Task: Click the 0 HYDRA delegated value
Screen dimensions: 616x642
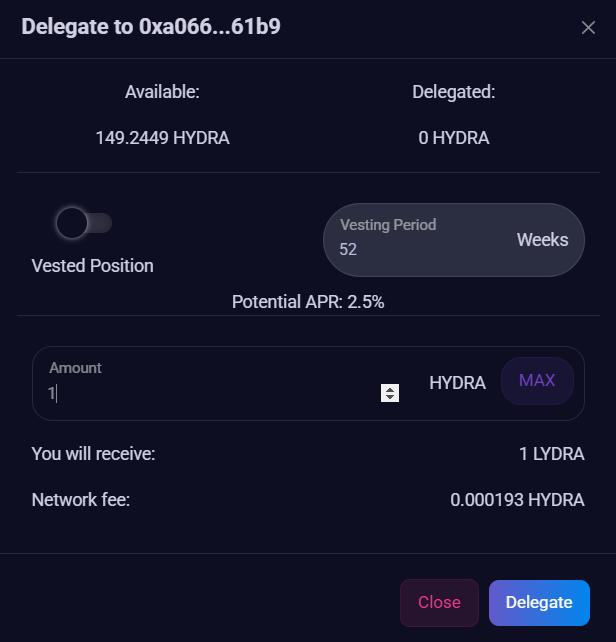Action: click(x=454, y=138)
